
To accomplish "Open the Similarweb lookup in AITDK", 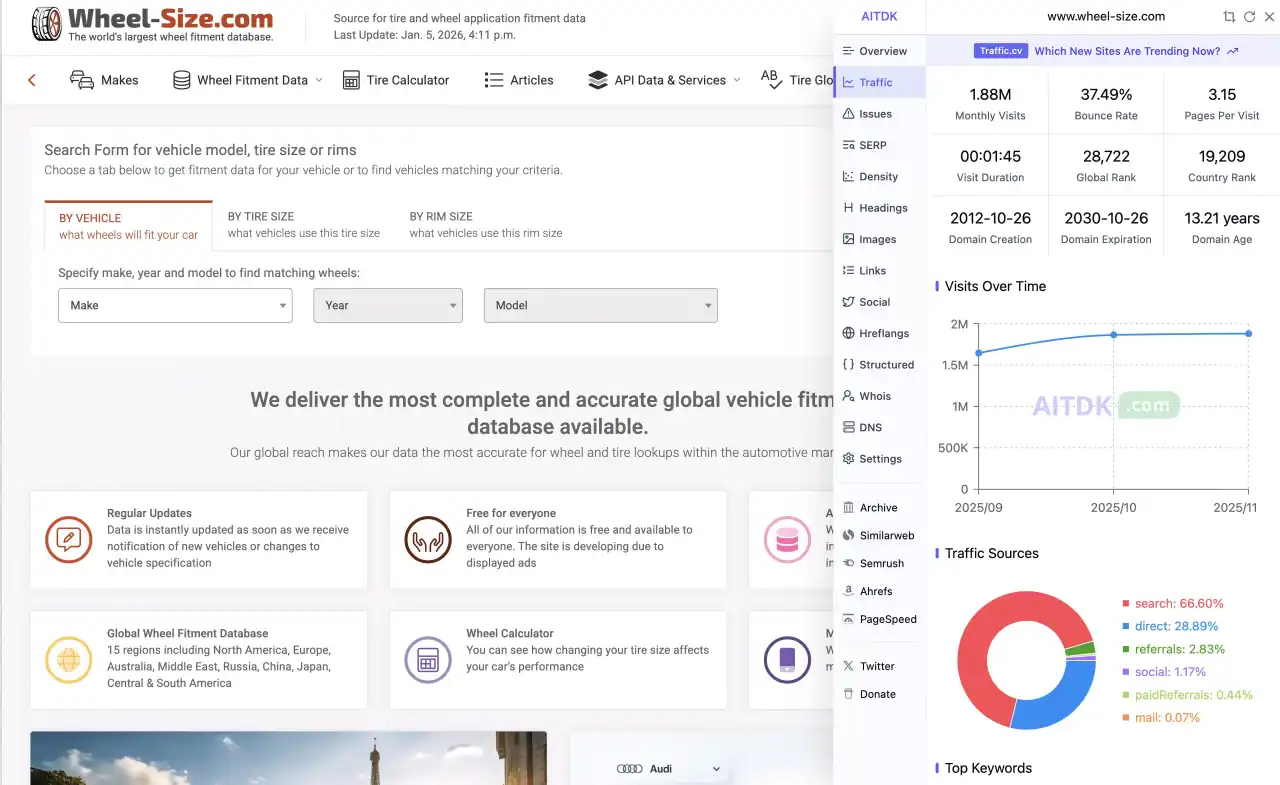I will point(879,536).
